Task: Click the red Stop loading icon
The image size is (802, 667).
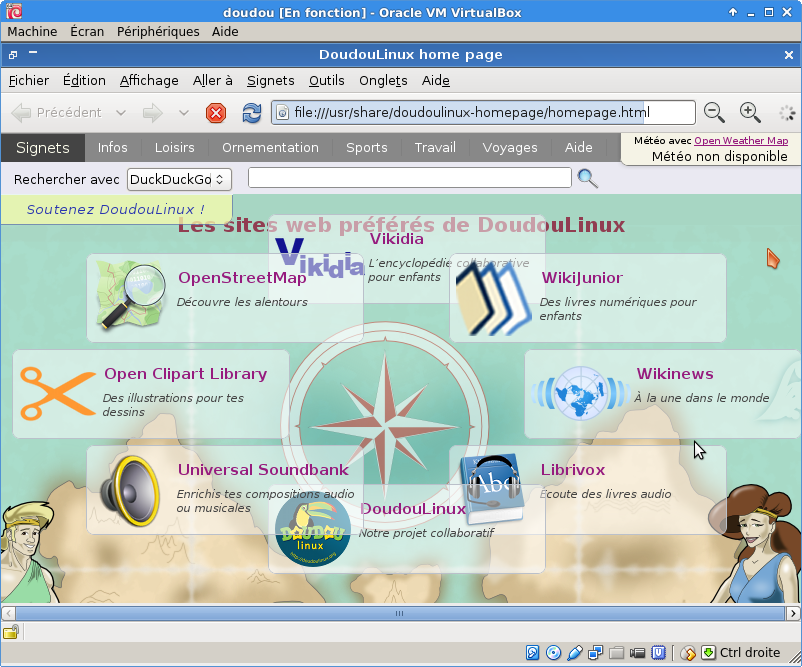Action: 216,113
